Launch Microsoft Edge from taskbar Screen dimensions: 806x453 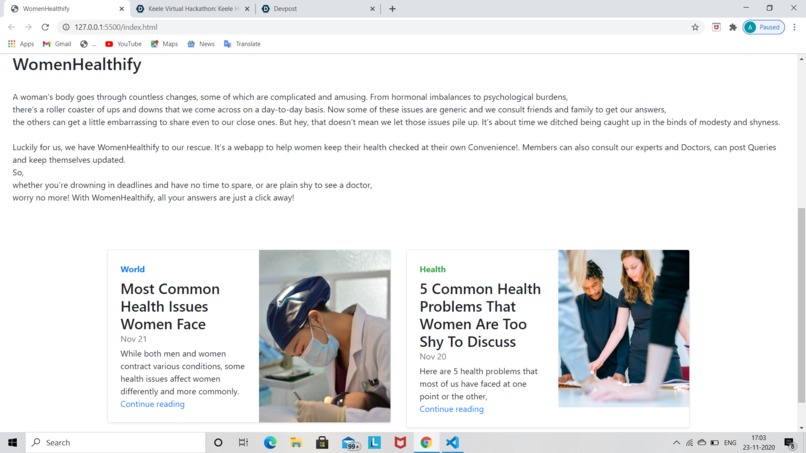point(270,443)
